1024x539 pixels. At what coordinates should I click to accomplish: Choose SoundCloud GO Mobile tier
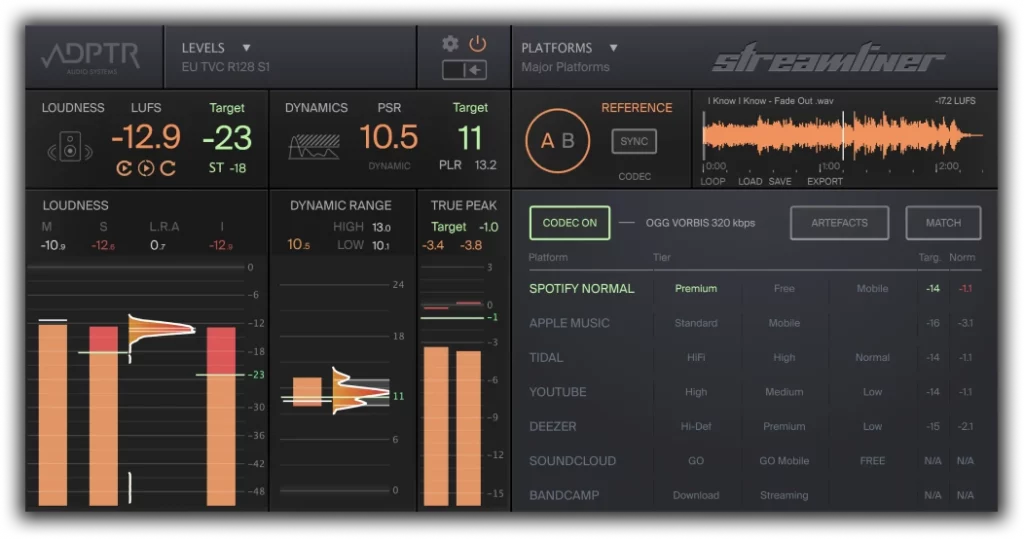784,461
